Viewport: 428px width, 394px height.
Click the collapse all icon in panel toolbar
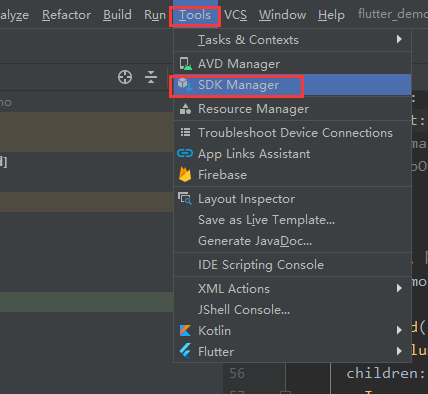151,77
